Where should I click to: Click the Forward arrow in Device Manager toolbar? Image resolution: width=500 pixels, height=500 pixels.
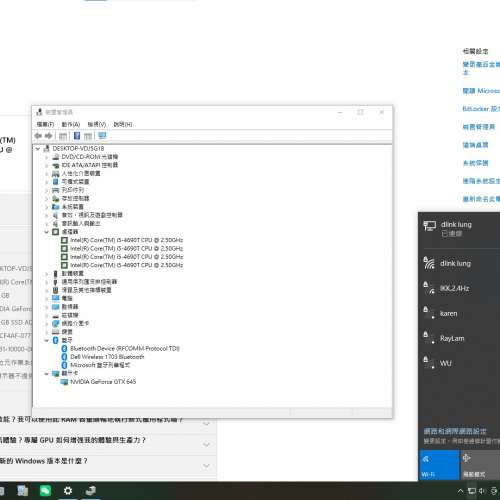(49, 136)
